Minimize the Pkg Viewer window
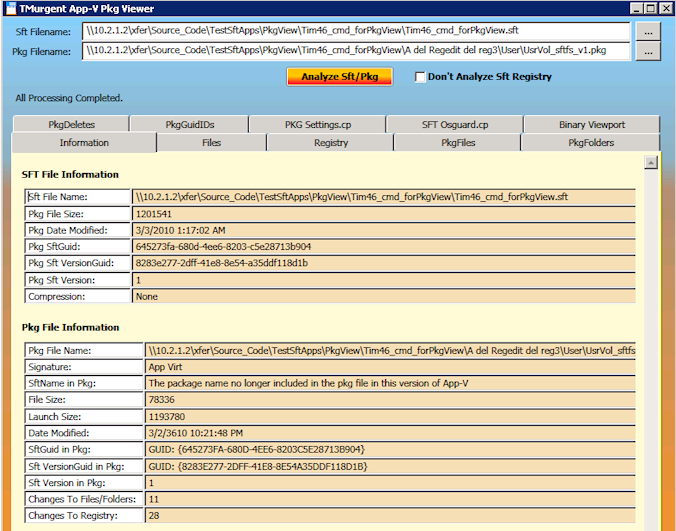Screen dimensions: 676x531 tap(636, 8)
